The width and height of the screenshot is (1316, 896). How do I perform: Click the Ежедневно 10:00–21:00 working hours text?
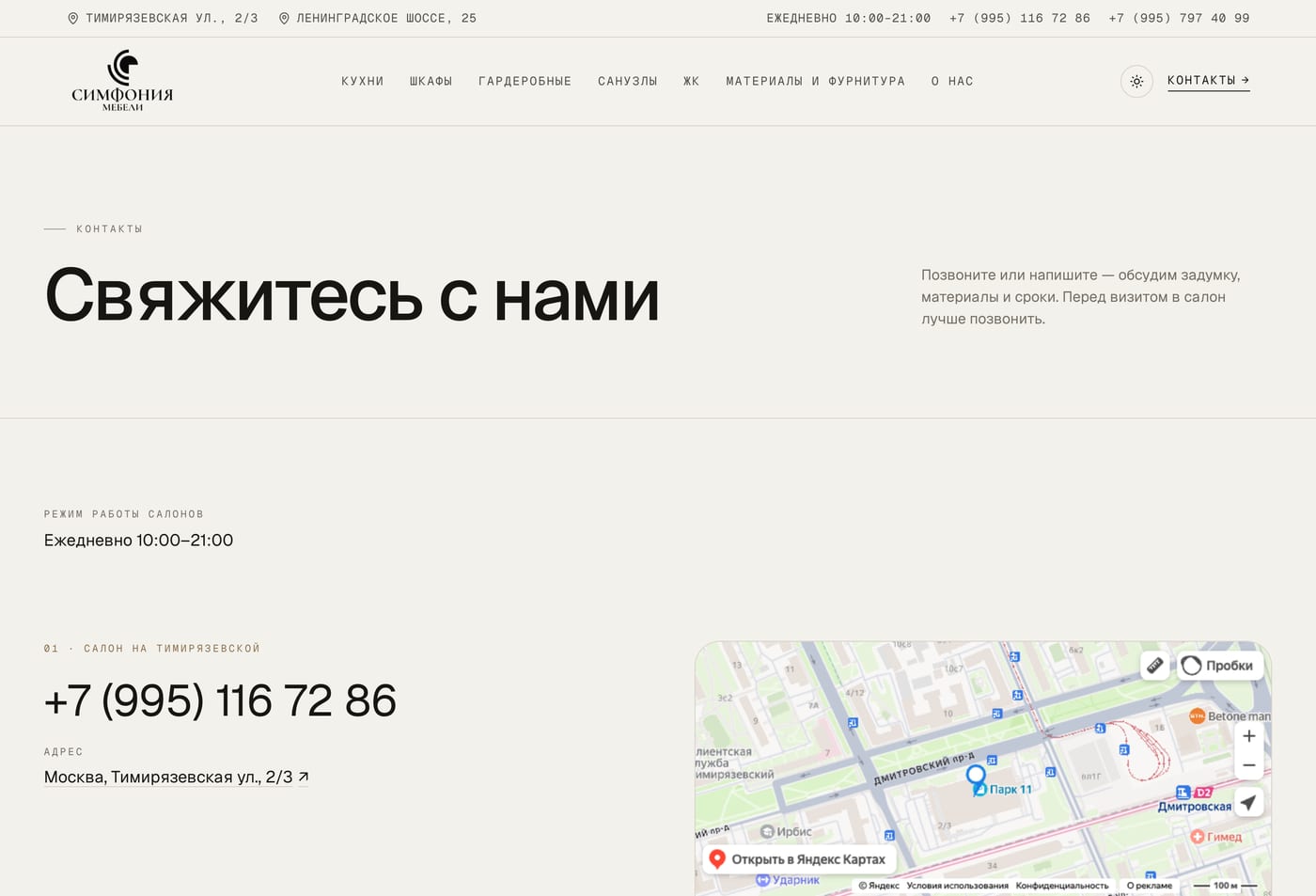coord(138,541)
